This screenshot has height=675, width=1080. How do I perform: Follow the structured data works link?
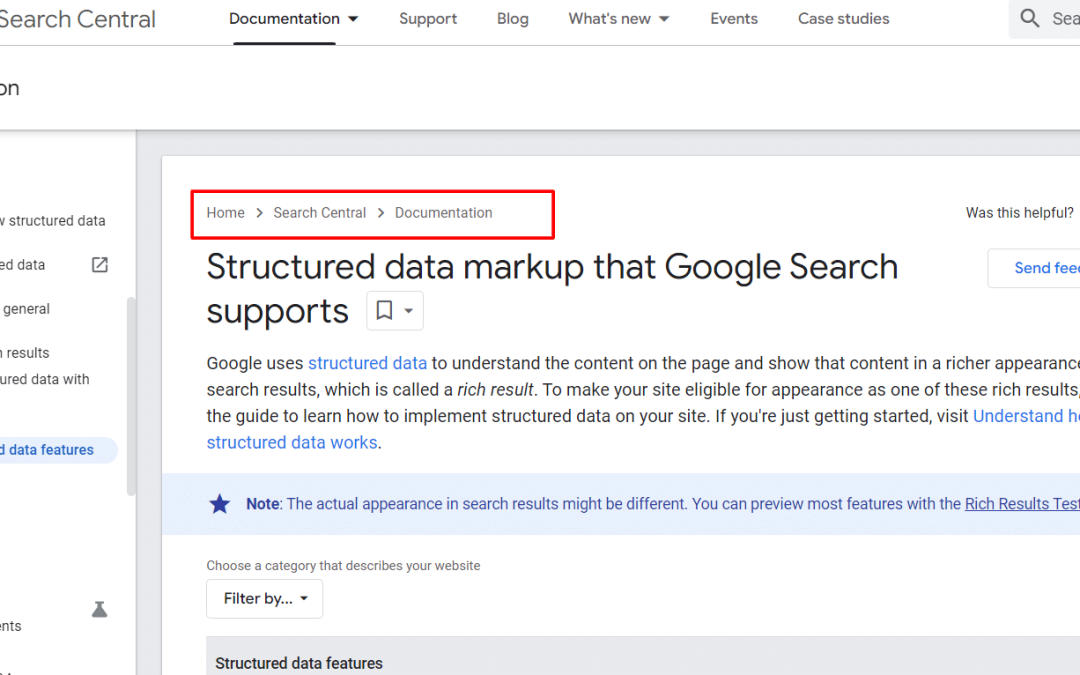point(292,442)
